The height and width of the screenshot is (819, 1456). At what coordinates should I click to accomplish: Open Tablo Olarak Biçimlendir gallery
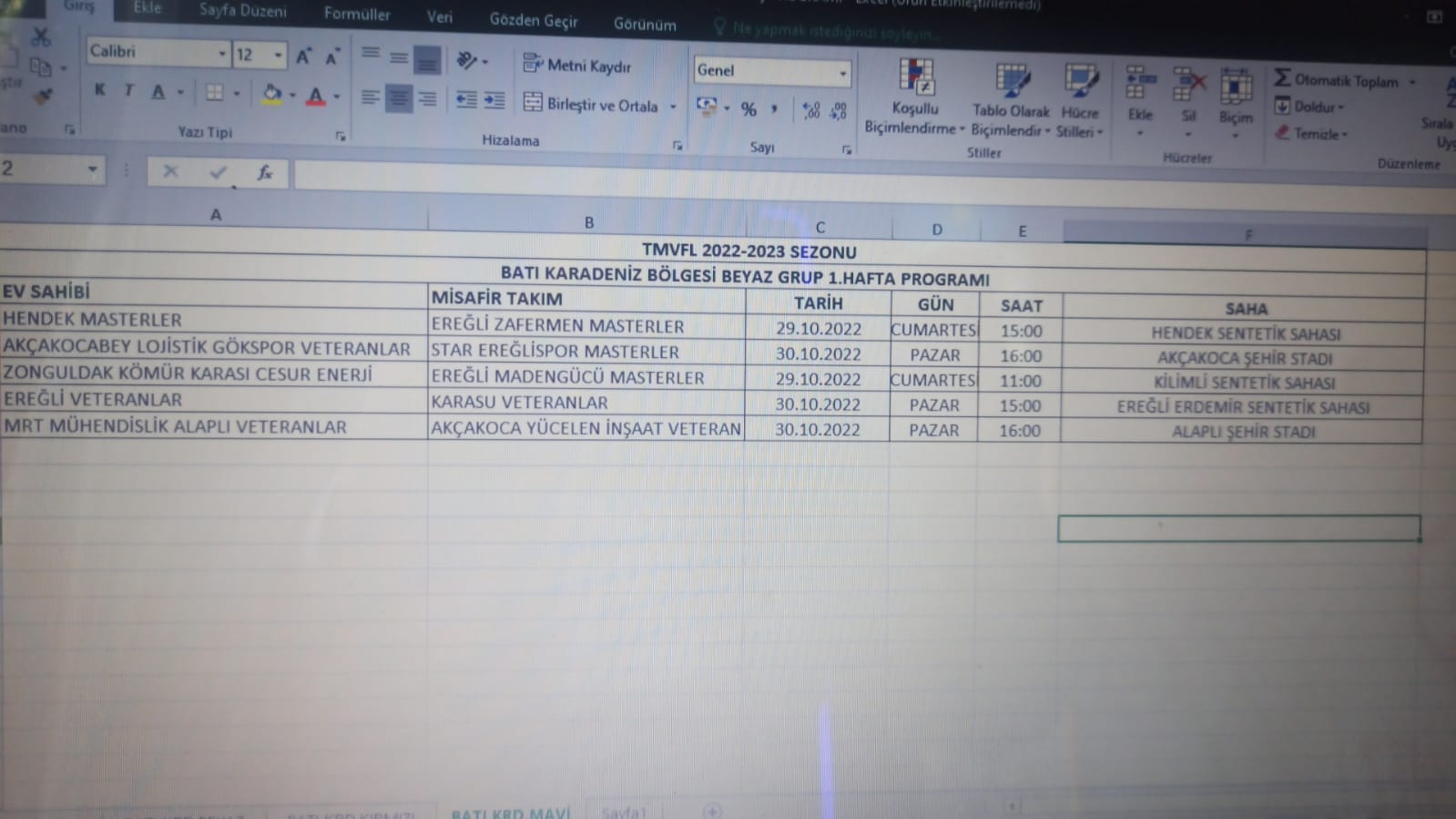[x=1010, y=100]
